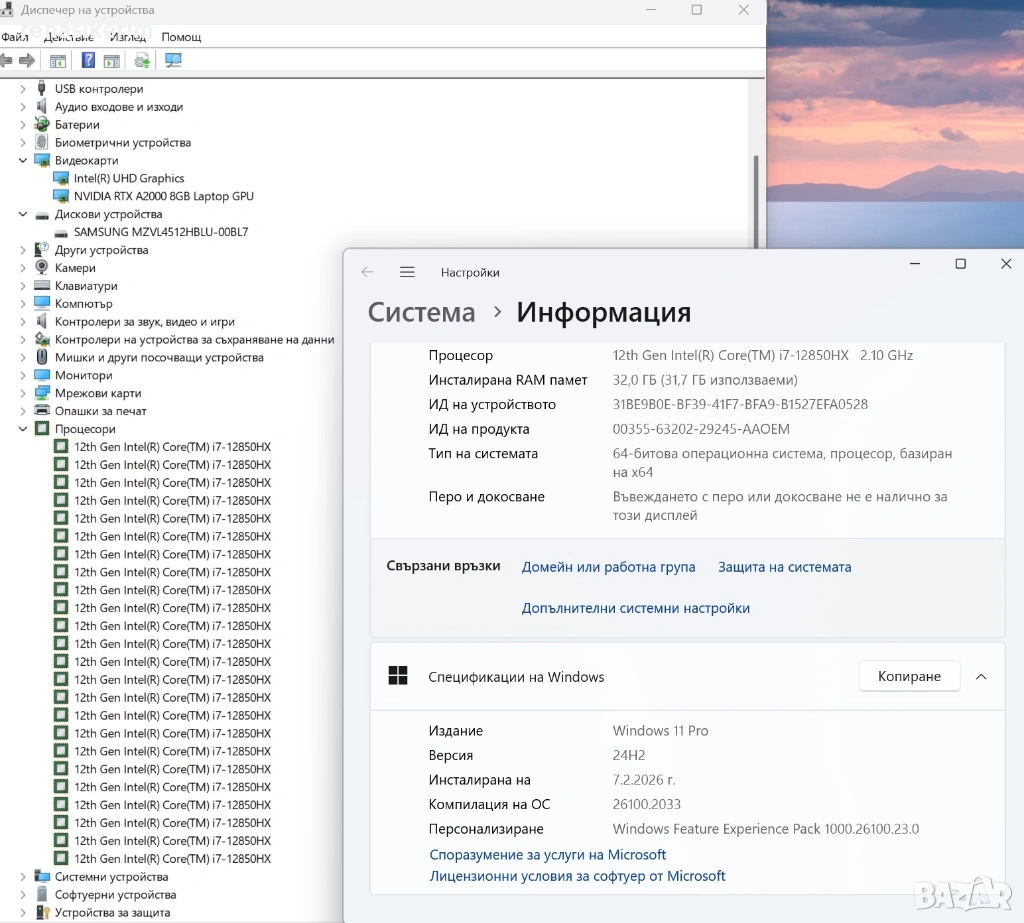Click the Update driver software toolbar icon

143,61
